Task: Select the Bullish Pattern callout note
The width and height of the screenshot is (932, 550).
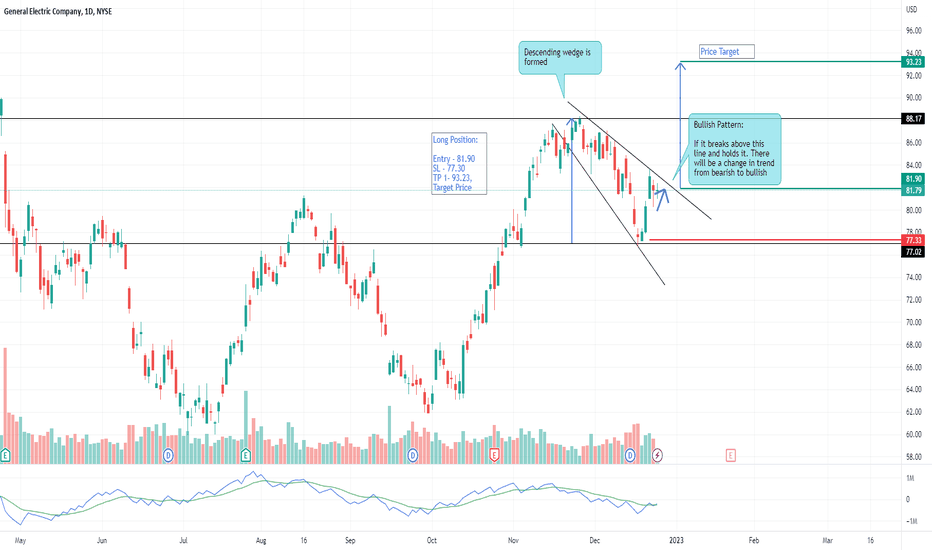Action: click(735, 149)
